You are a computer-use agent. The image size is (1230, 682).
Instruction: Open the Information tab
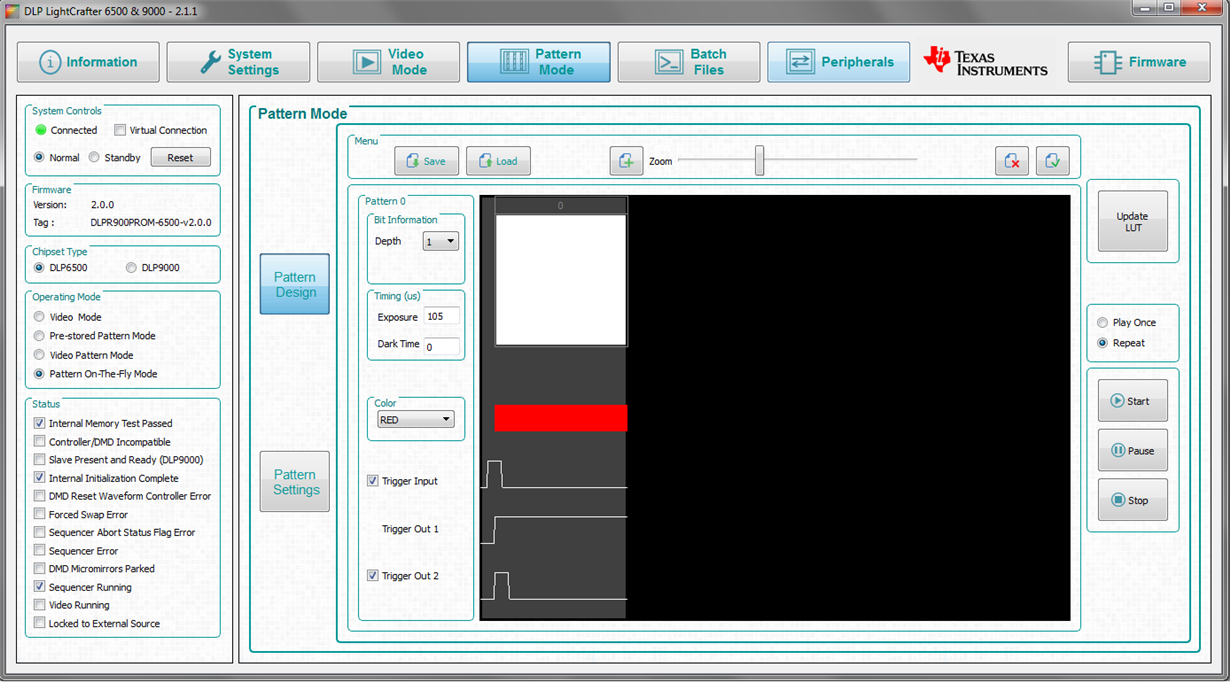pos(88,62)
